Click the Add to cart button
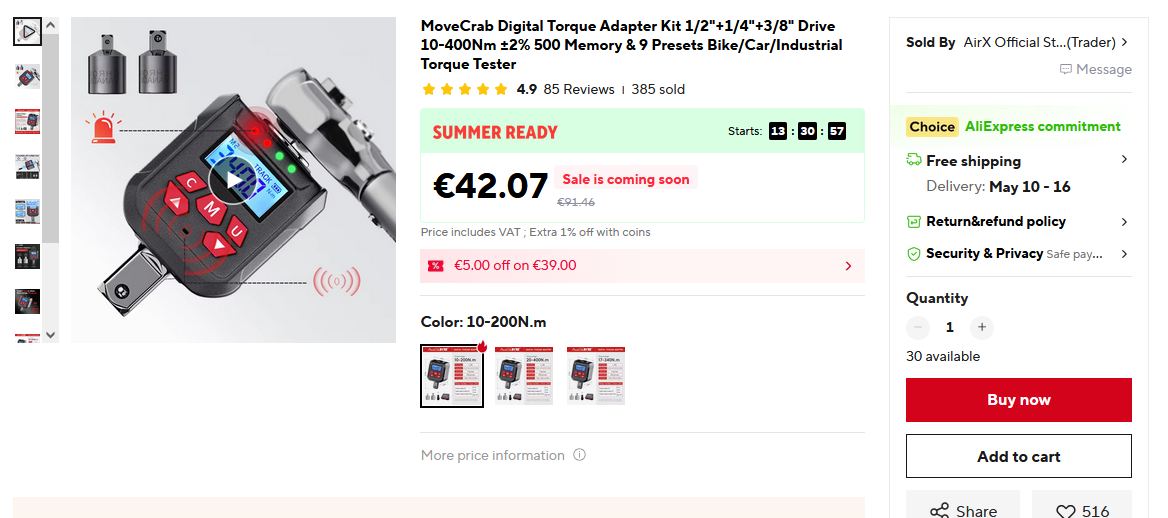The width and height of the screenshot is (1168, 518). (1018, 456)
